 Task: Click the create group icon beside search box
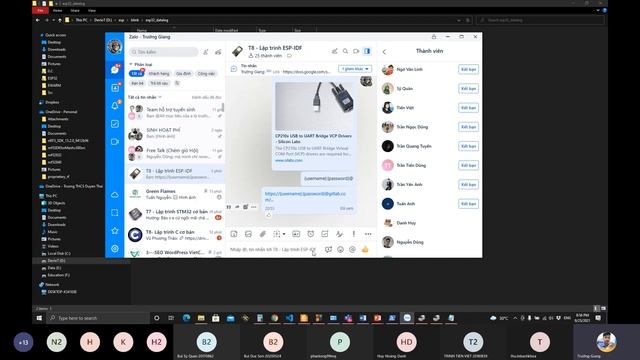[218, 52]
